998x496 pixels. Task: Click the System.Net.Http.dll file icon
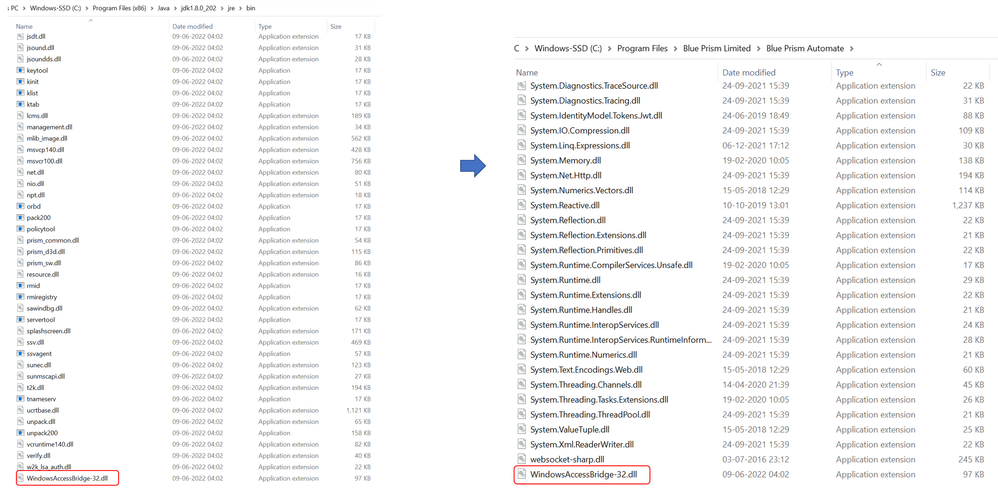[x=521, y=175]
